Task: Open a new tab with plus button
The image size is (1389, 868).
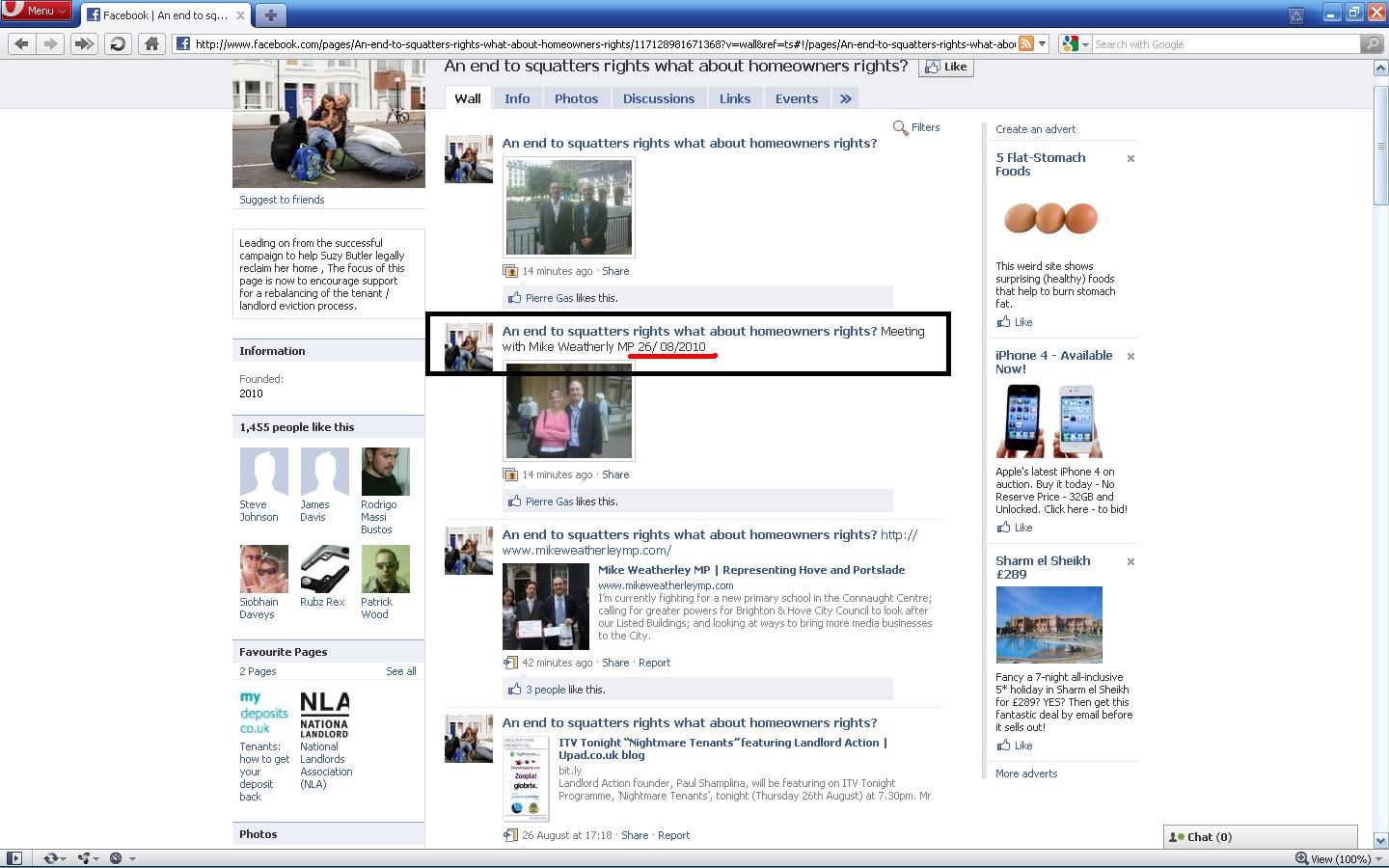Action: pos(271,14)
